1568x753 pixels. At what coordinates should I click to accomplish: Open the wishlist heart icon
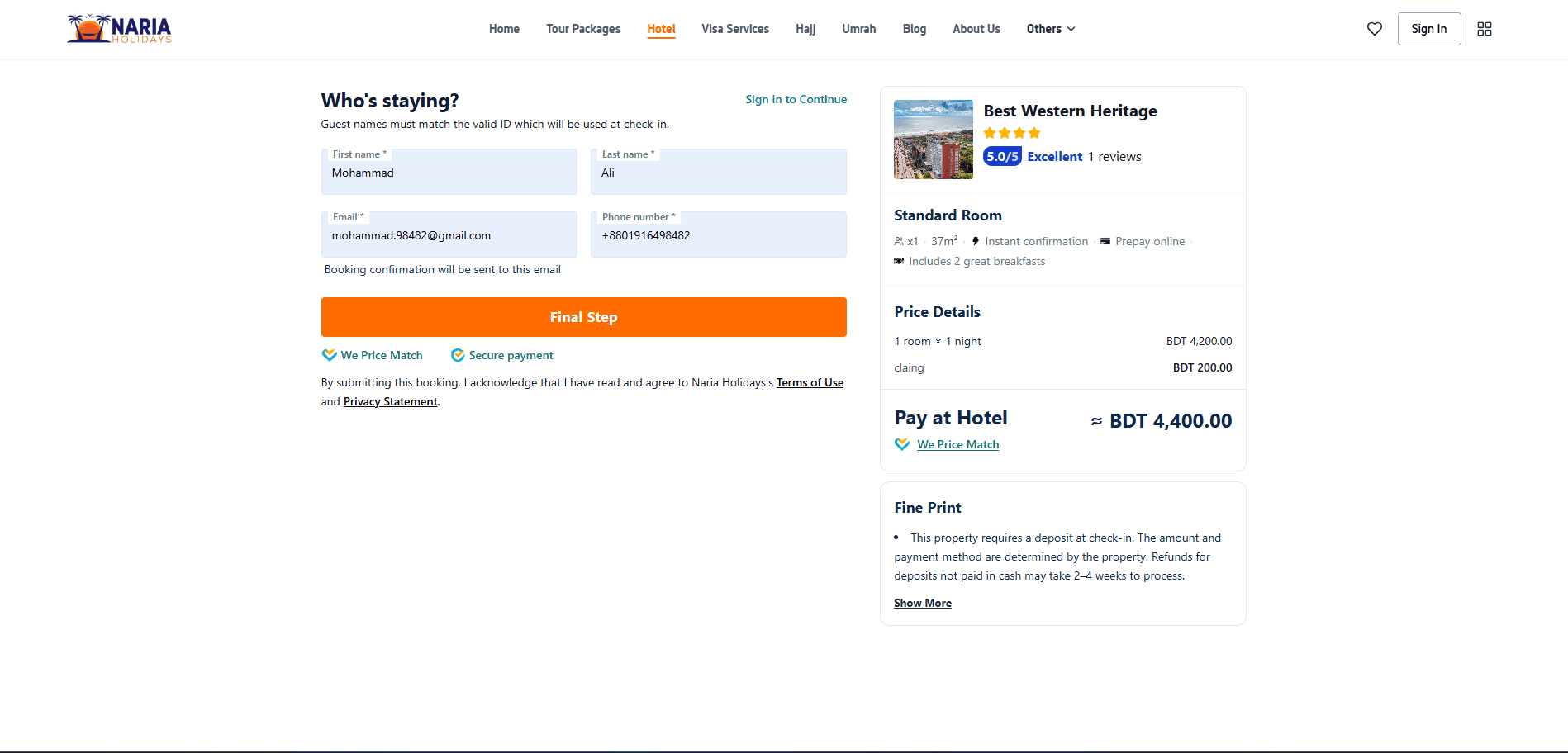1375,29
